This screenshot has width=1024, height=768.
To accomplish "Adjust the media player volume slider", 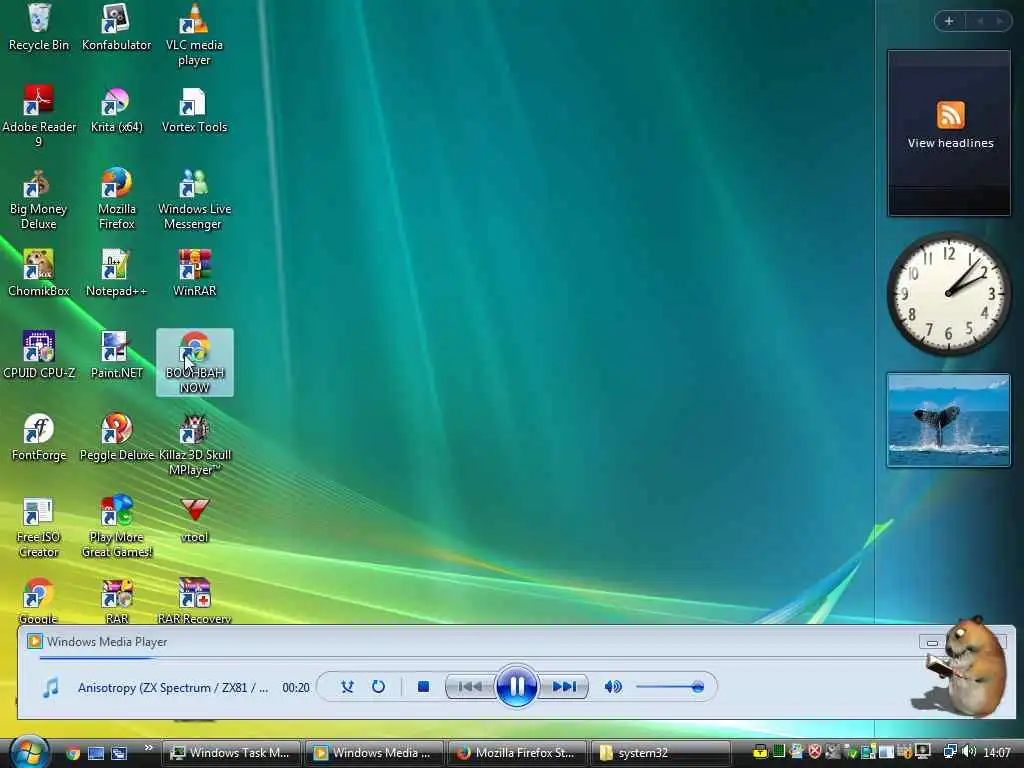I will 669,686.
